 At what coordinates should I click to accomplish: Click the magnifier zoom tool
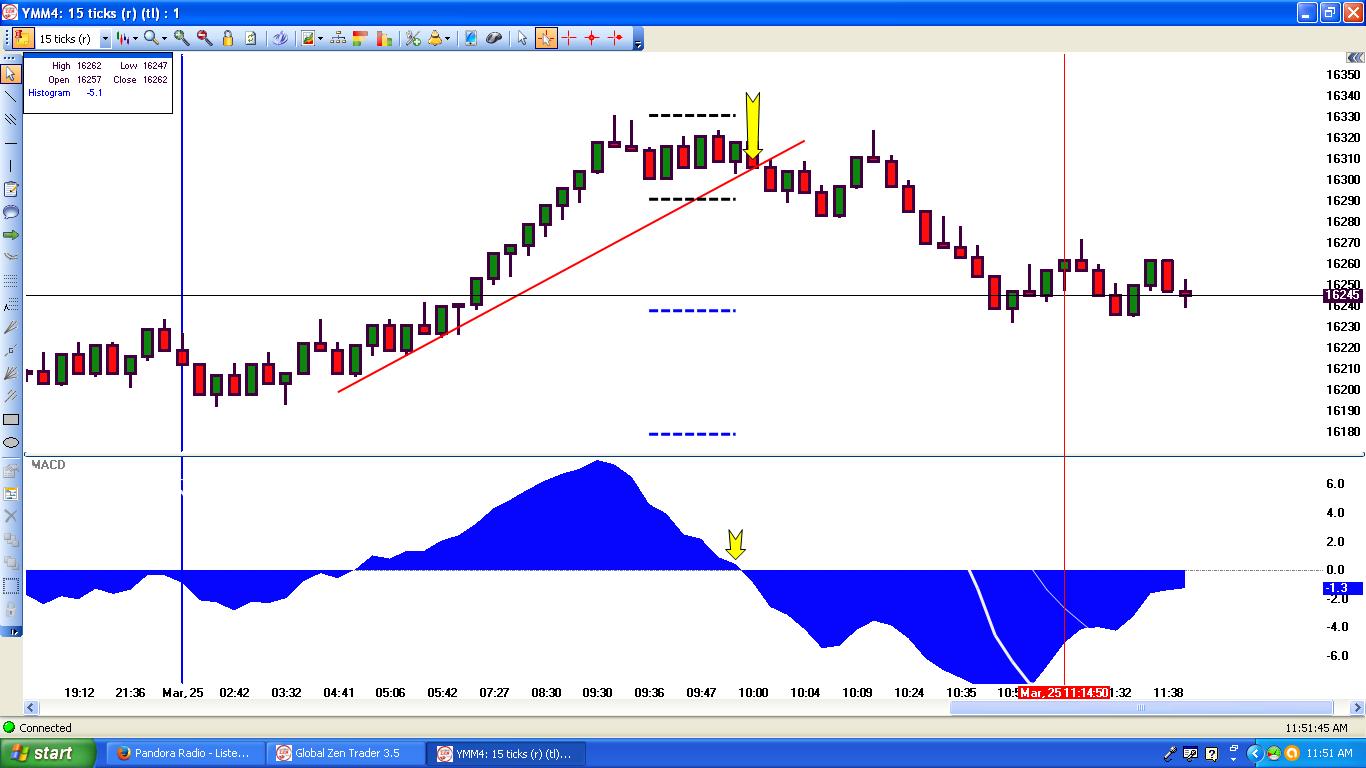coord(150,39)
